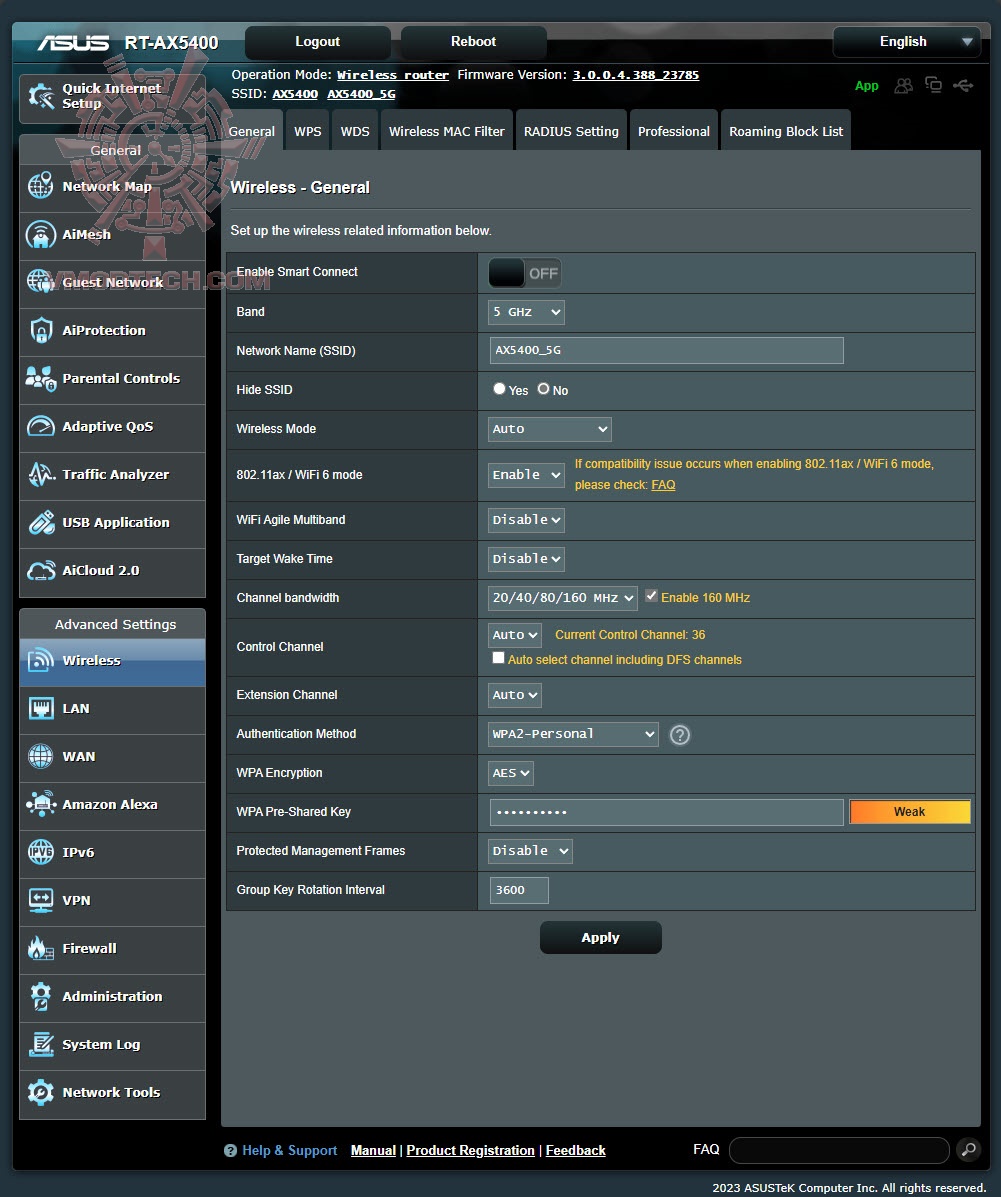
Task: Click the USB status icon in header
Action: [x=963, y=85]
